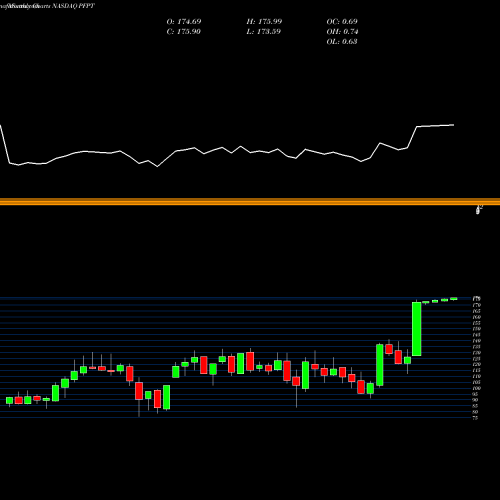
Task: Click the 160 price axis label
Action: pos(476,317)
